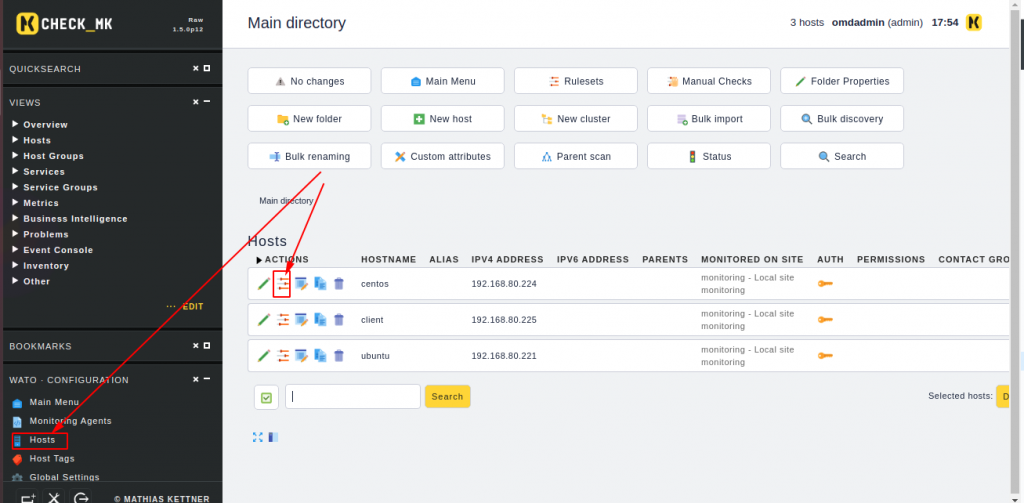Image resolution: width=1024 pixels, height=503 pixels.
Task: Edit properties of host ubuntu
Action: point(264,355)
